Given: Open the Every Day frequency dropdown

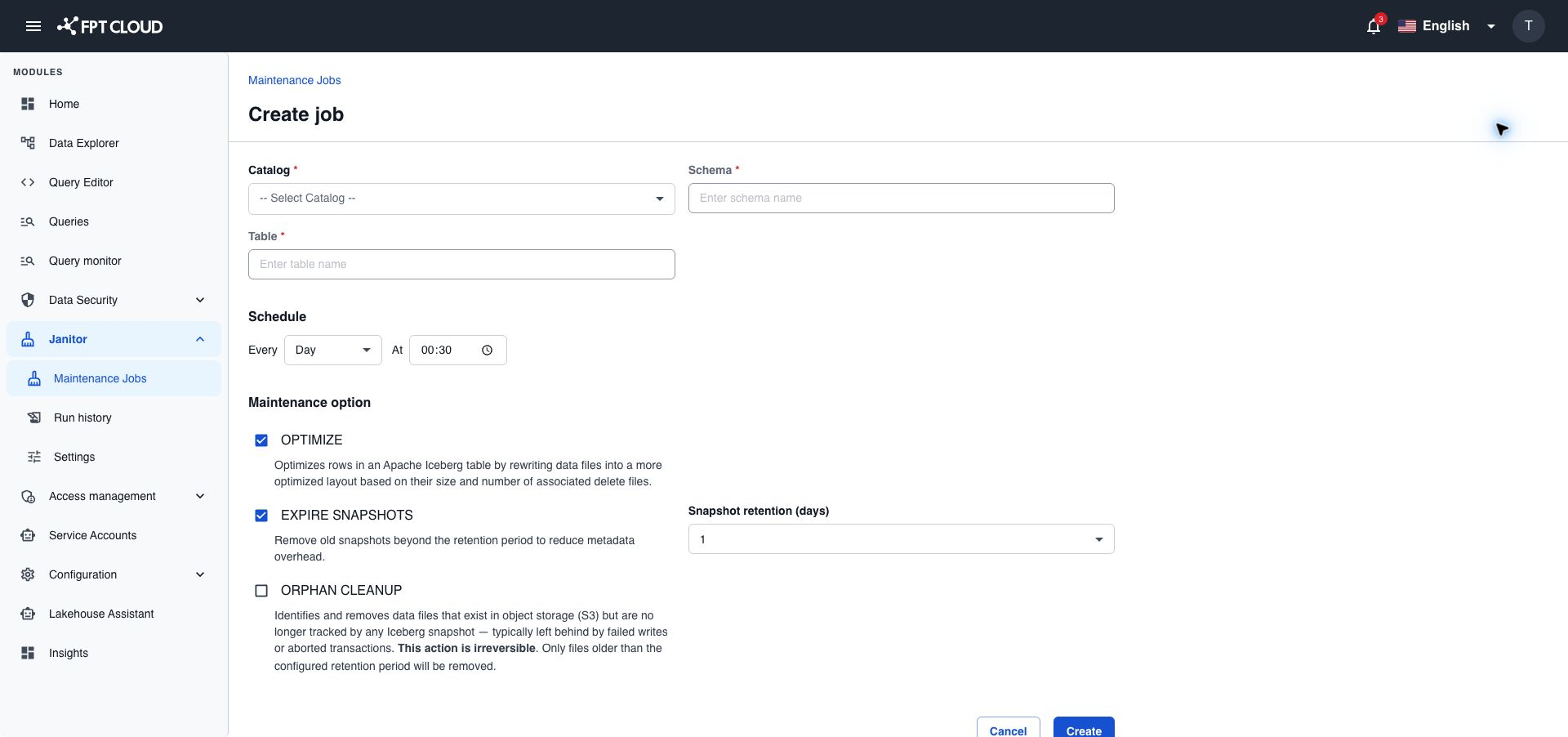Looking at the screenshot, I should pos(333,350).
